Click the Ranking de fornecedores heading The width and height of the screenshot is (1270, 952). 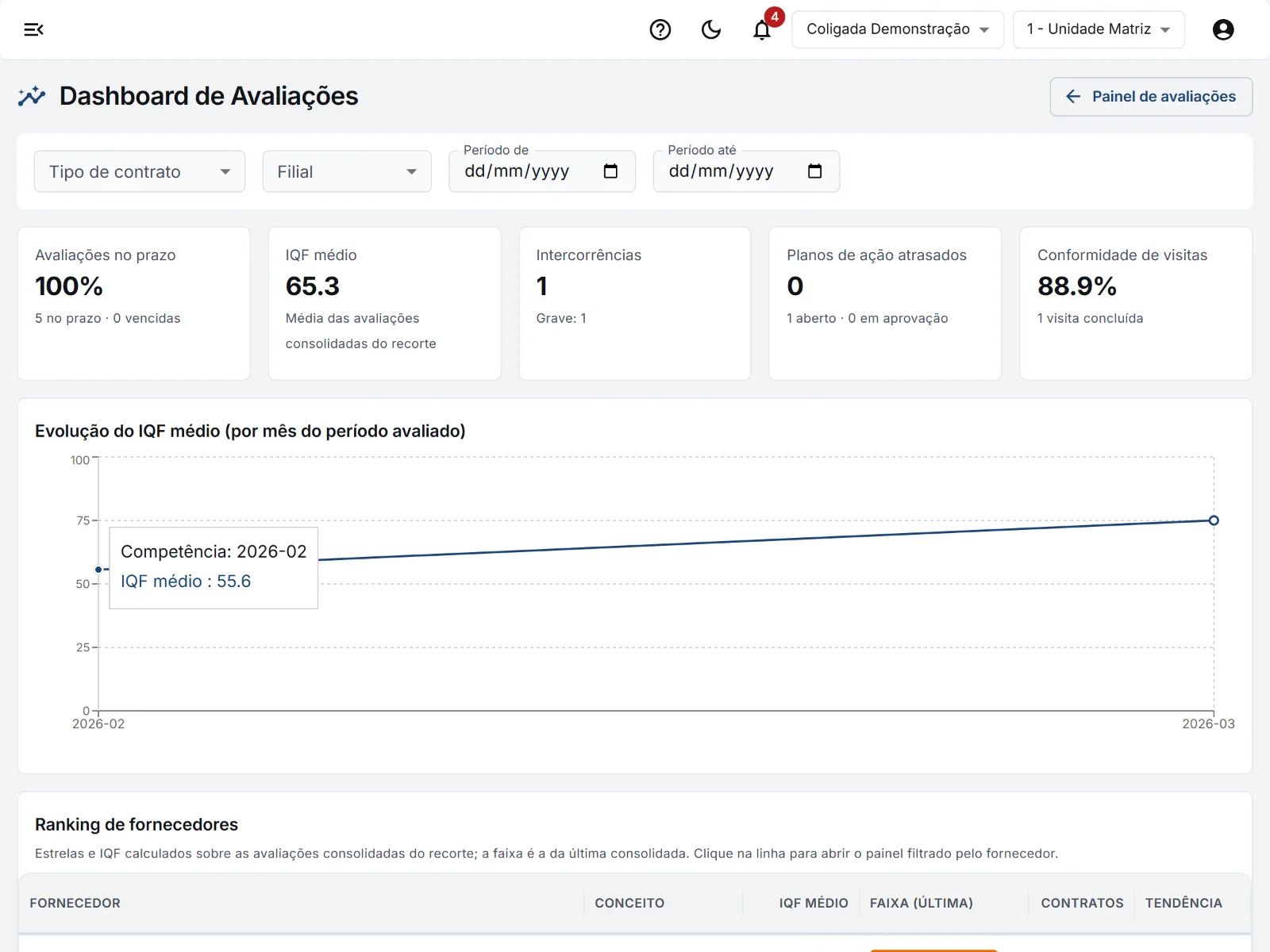[x=137, y=824]
